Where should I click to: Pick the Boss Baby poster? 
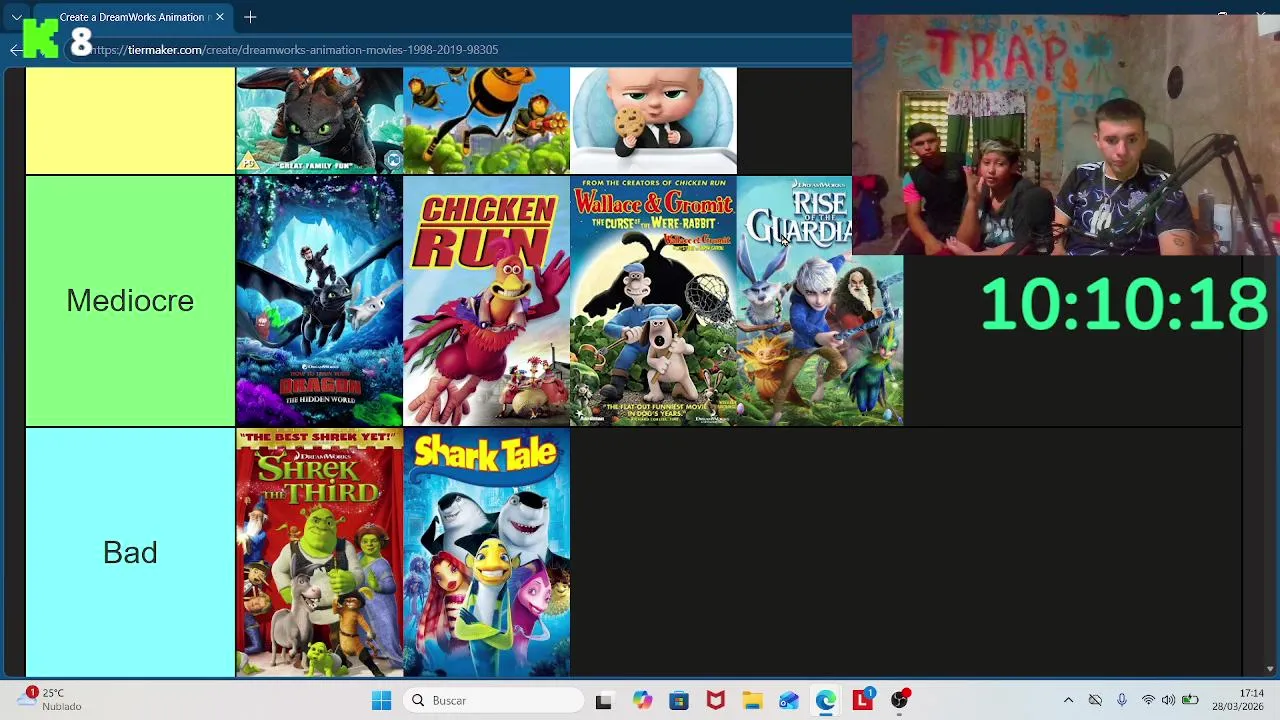pyautogui.click(x=653, y=121)
